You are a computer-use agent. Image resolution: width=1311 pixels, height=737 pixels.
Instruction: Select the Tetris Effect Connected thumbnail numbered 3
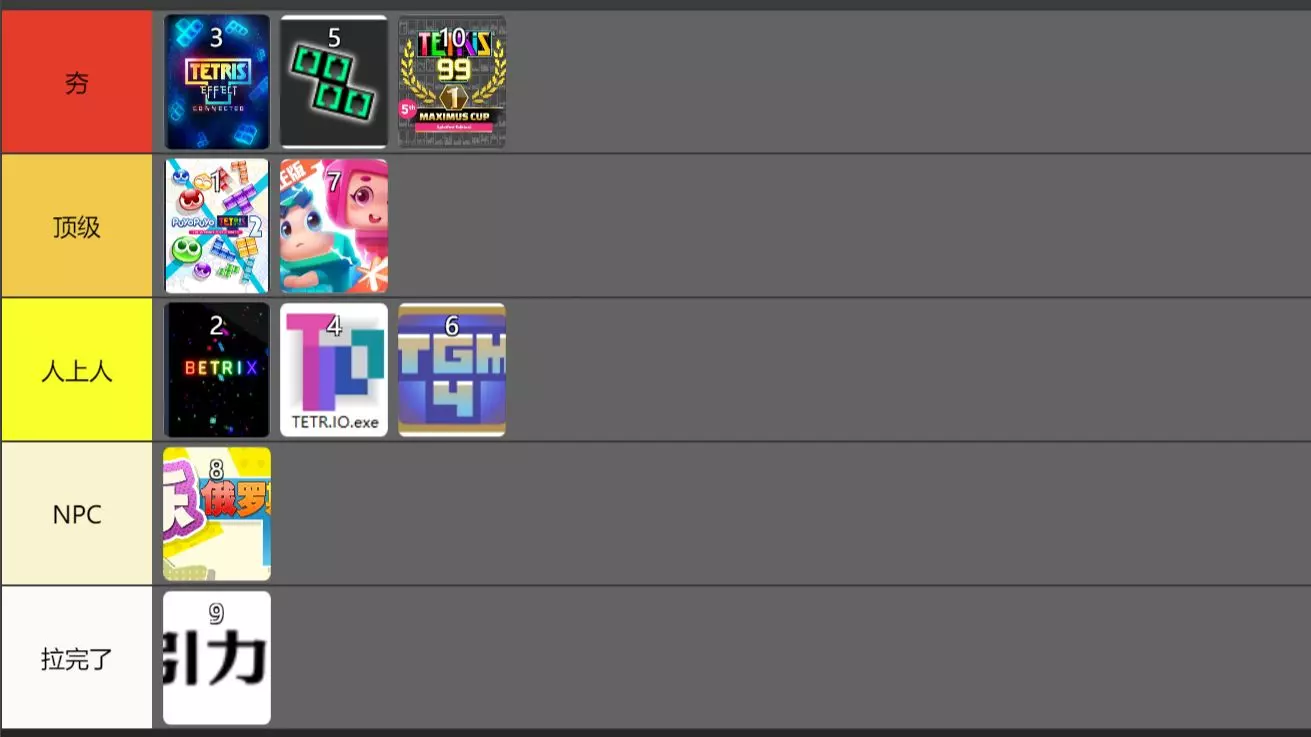pos(217,82)
